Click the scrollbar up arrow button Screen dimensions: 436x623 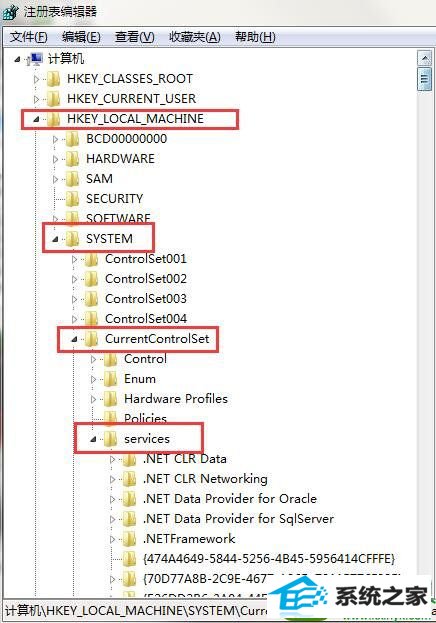coord(424,59)
